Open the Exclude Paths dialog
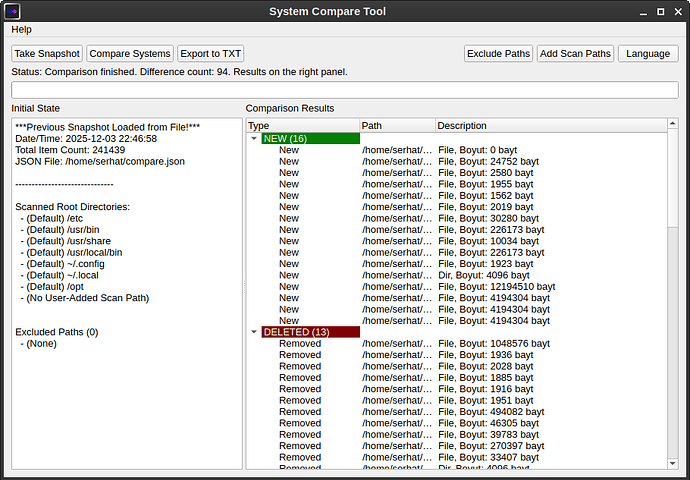 pos(498,54)
